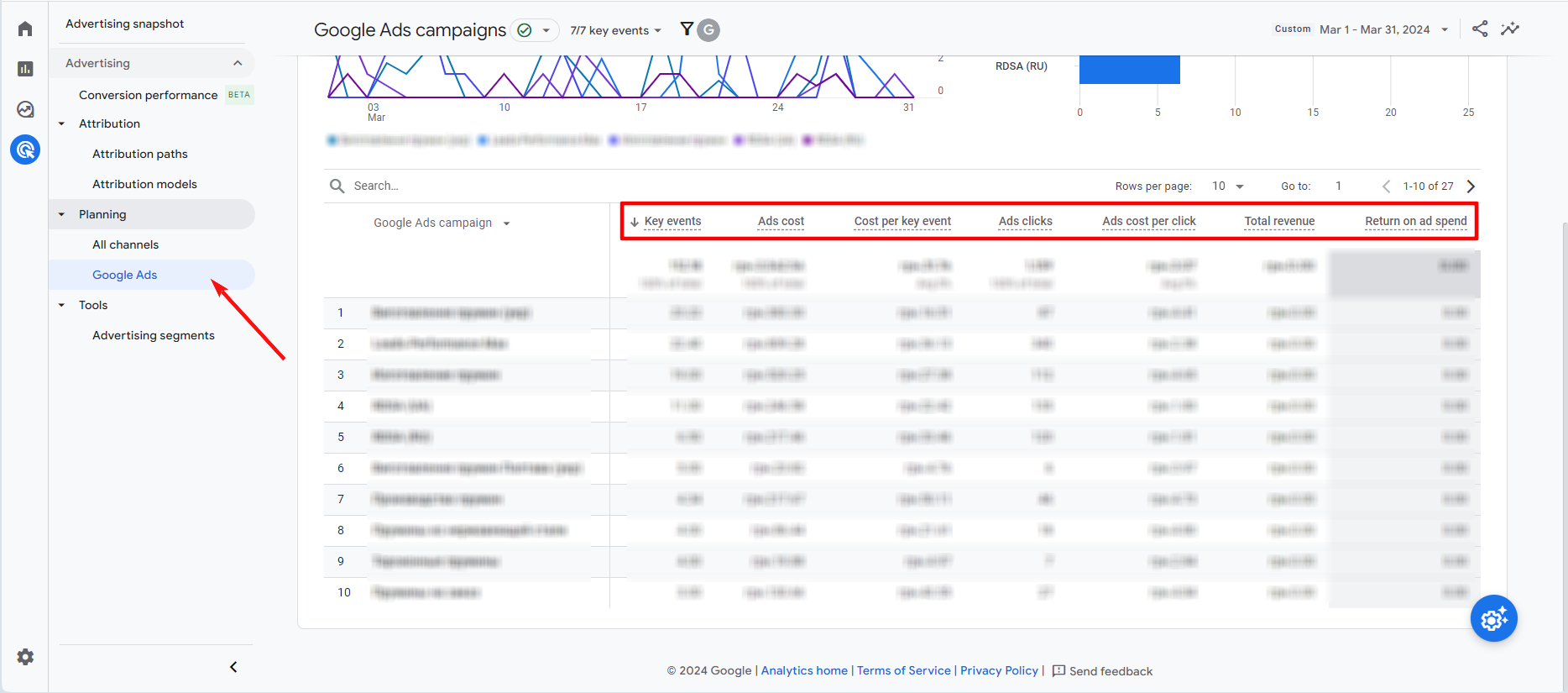Click the Analytics home link

804,670
